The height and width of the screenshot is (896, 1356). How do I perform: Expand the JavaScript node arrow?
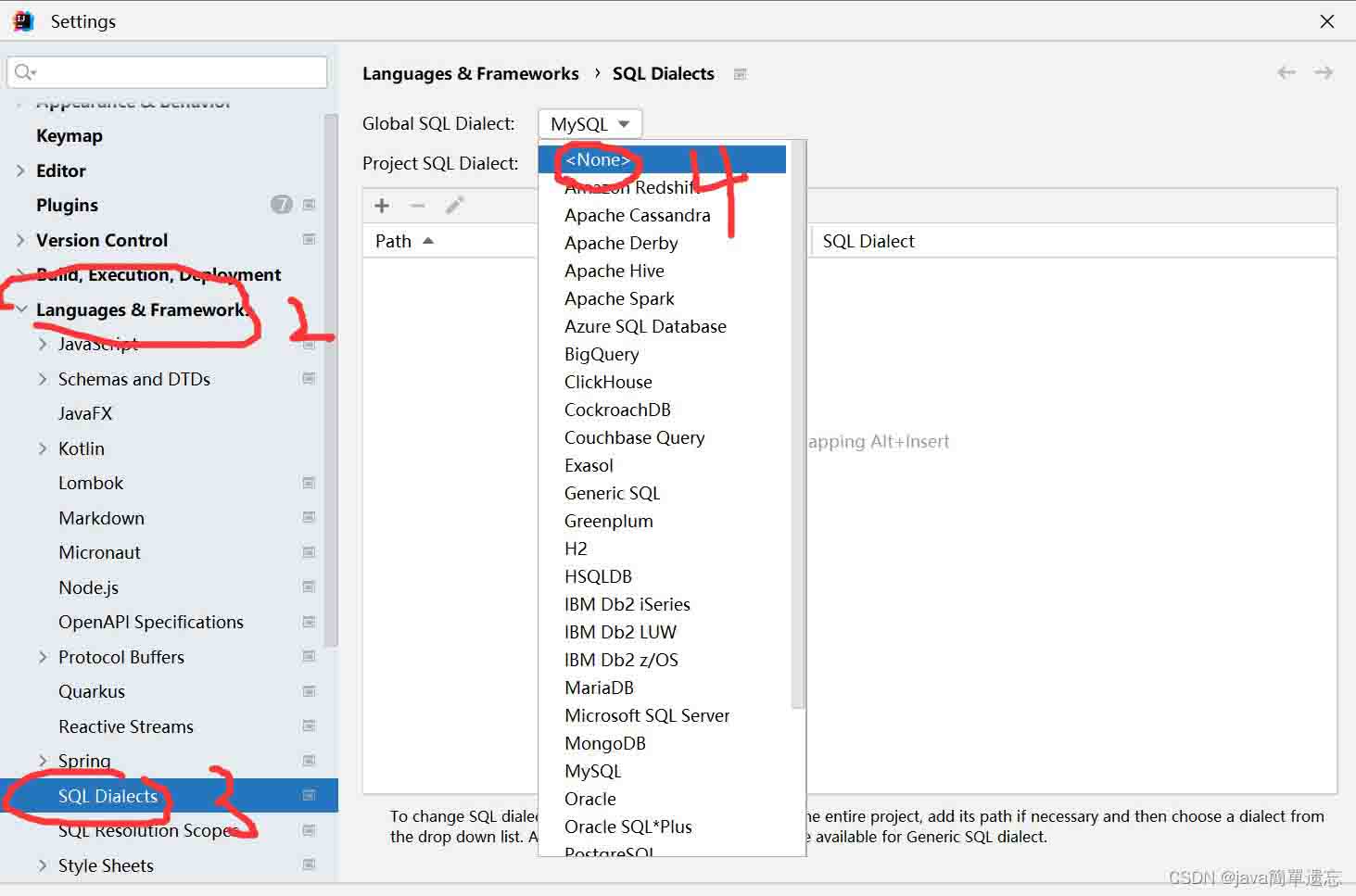pyautogui.click(x=43, y=344)
